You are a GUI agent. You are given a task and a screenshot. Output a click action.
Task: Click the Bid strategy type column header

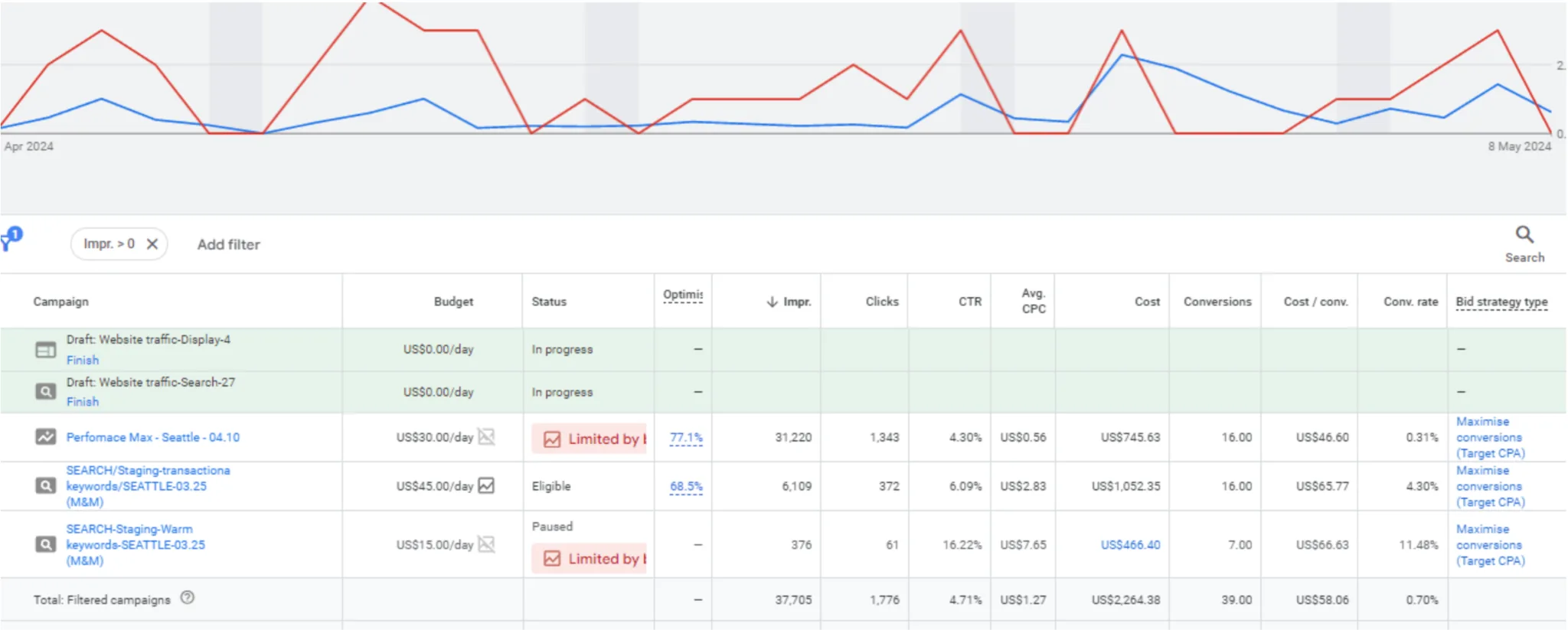pos(1501,302)
